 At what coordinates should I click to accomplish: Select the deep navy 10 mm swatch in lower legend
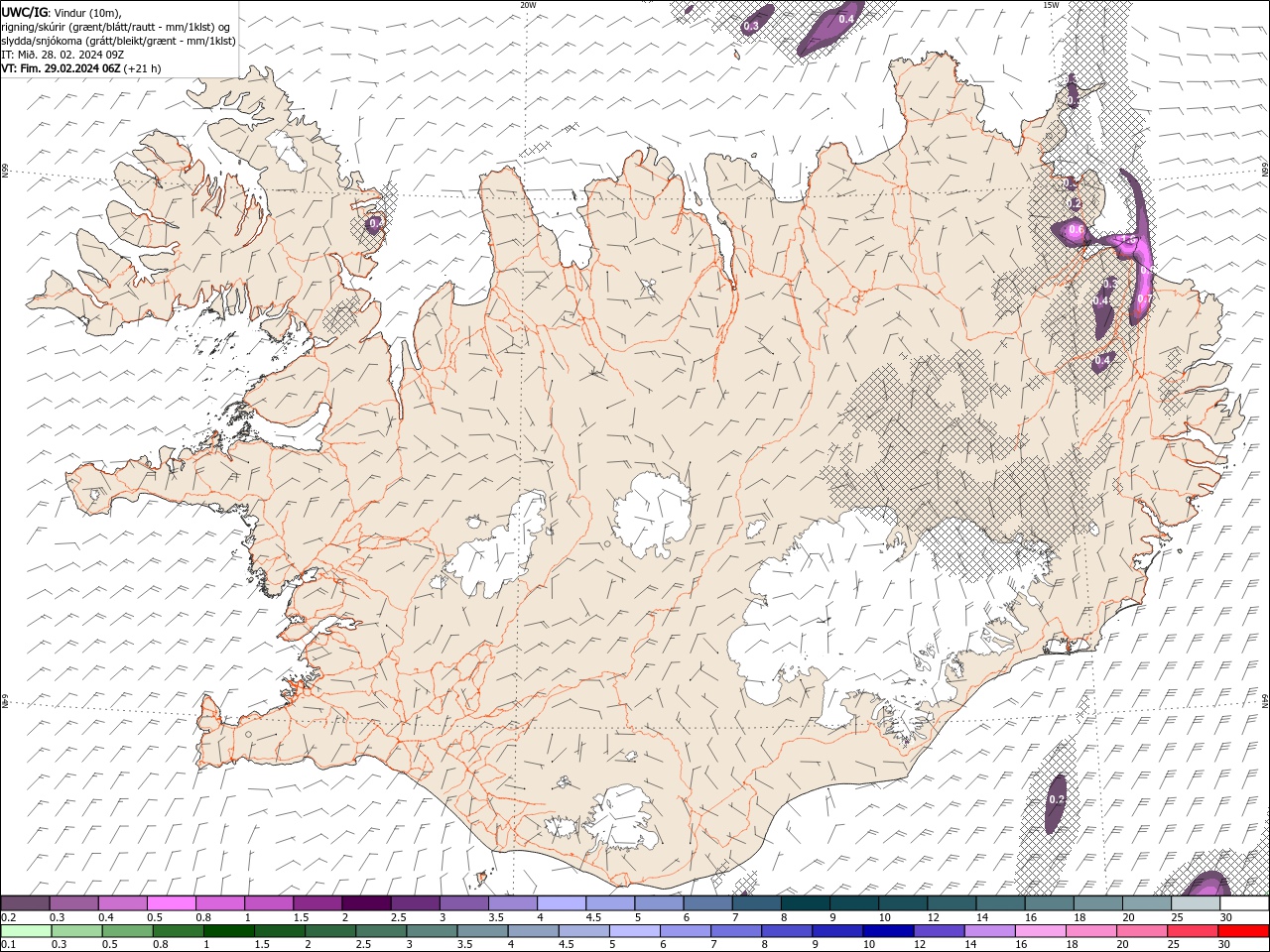887,931
